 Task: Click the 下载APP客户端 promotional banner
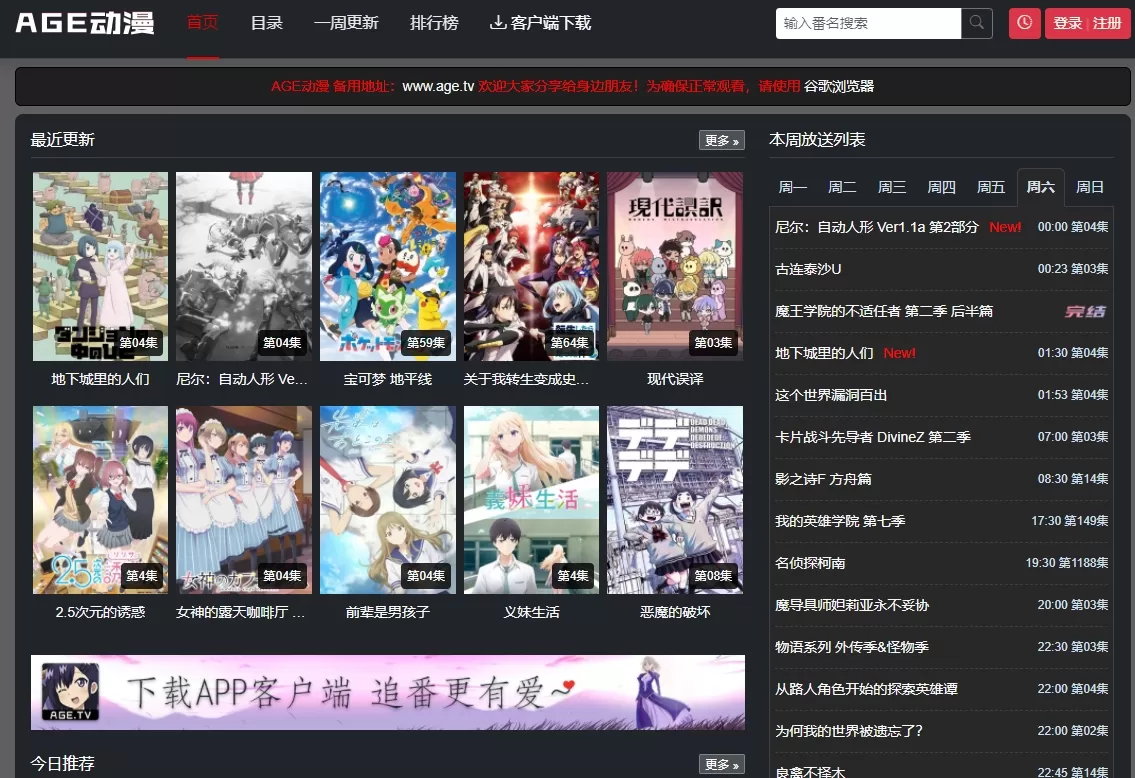click(x=387, y=693)
